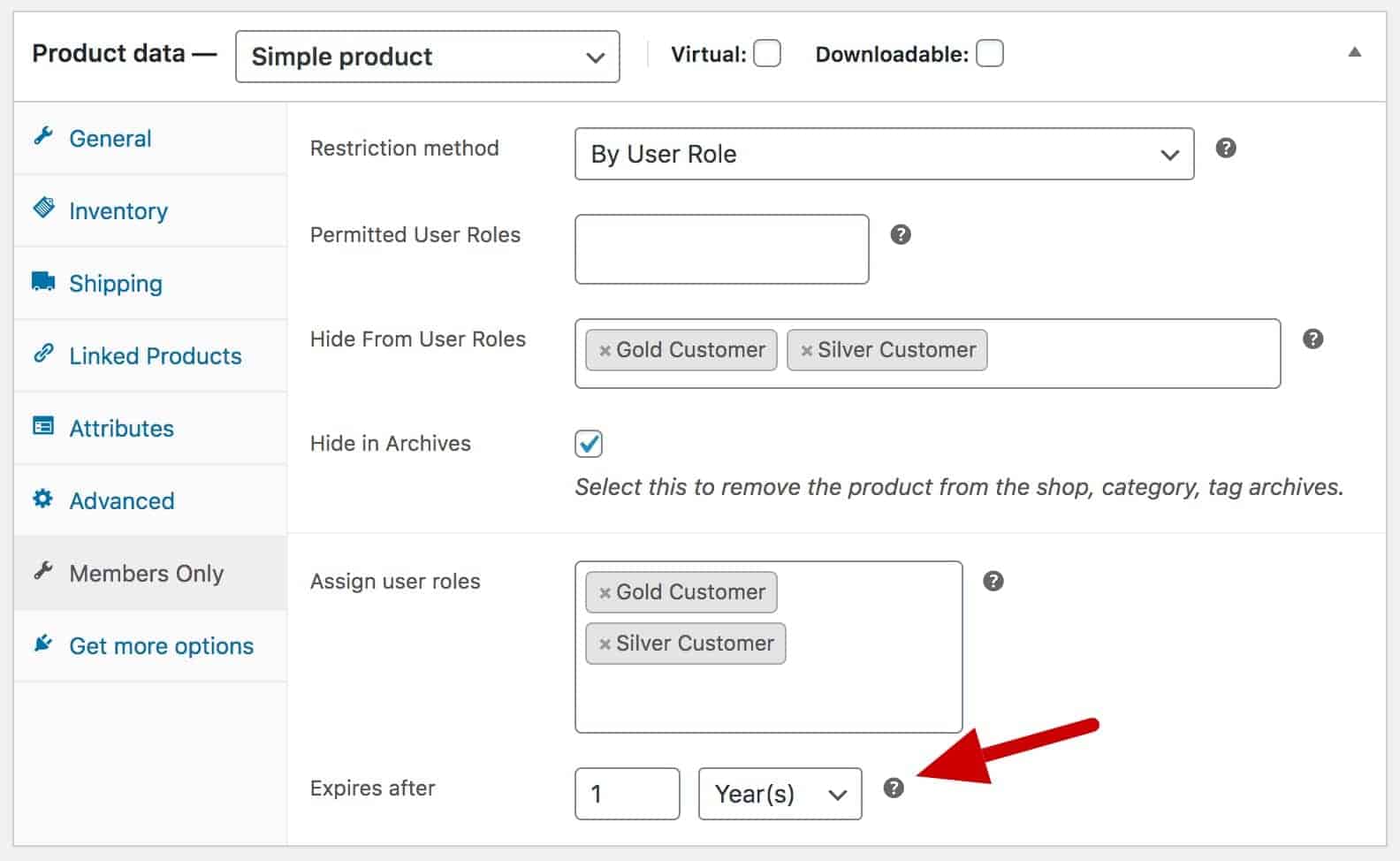This screenshot has height=861, width=1400.
Task: Click help icon beside Permitted User Roles
Action: (901, 234)
